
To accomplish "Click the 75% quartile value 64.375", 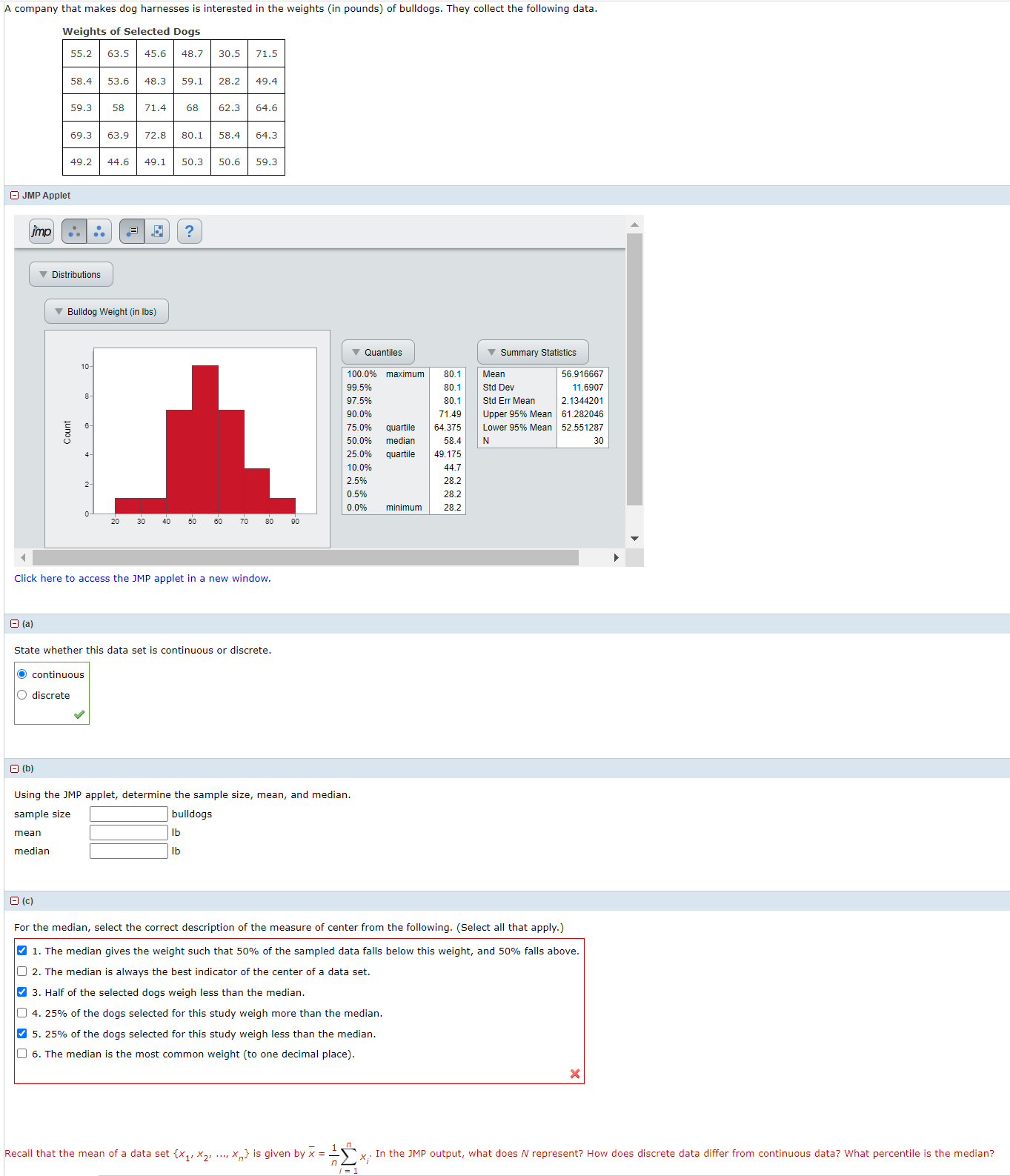I will [448, 428].
